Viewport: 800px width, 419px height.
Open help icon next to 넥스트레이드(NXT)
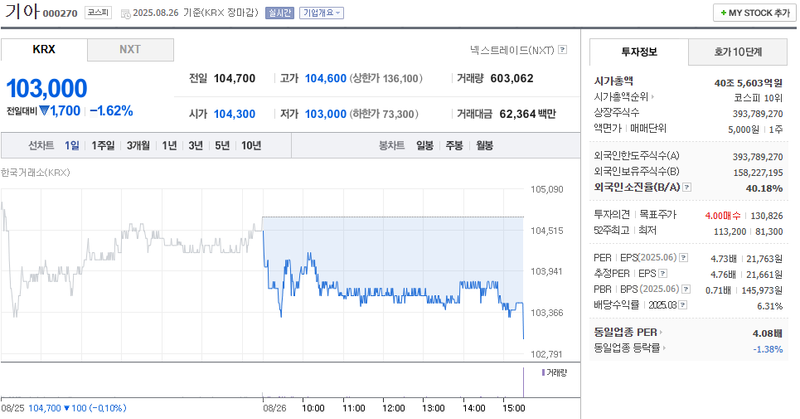point(562,50)
